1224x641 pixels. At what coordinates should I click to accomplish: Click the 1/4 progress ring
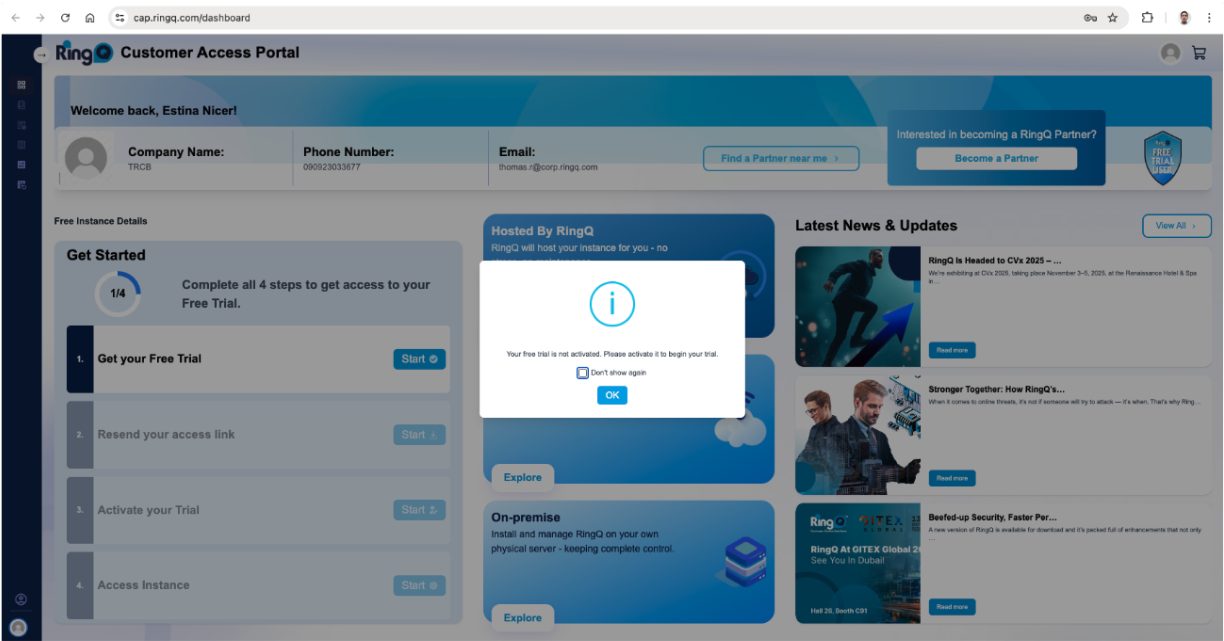118,294
